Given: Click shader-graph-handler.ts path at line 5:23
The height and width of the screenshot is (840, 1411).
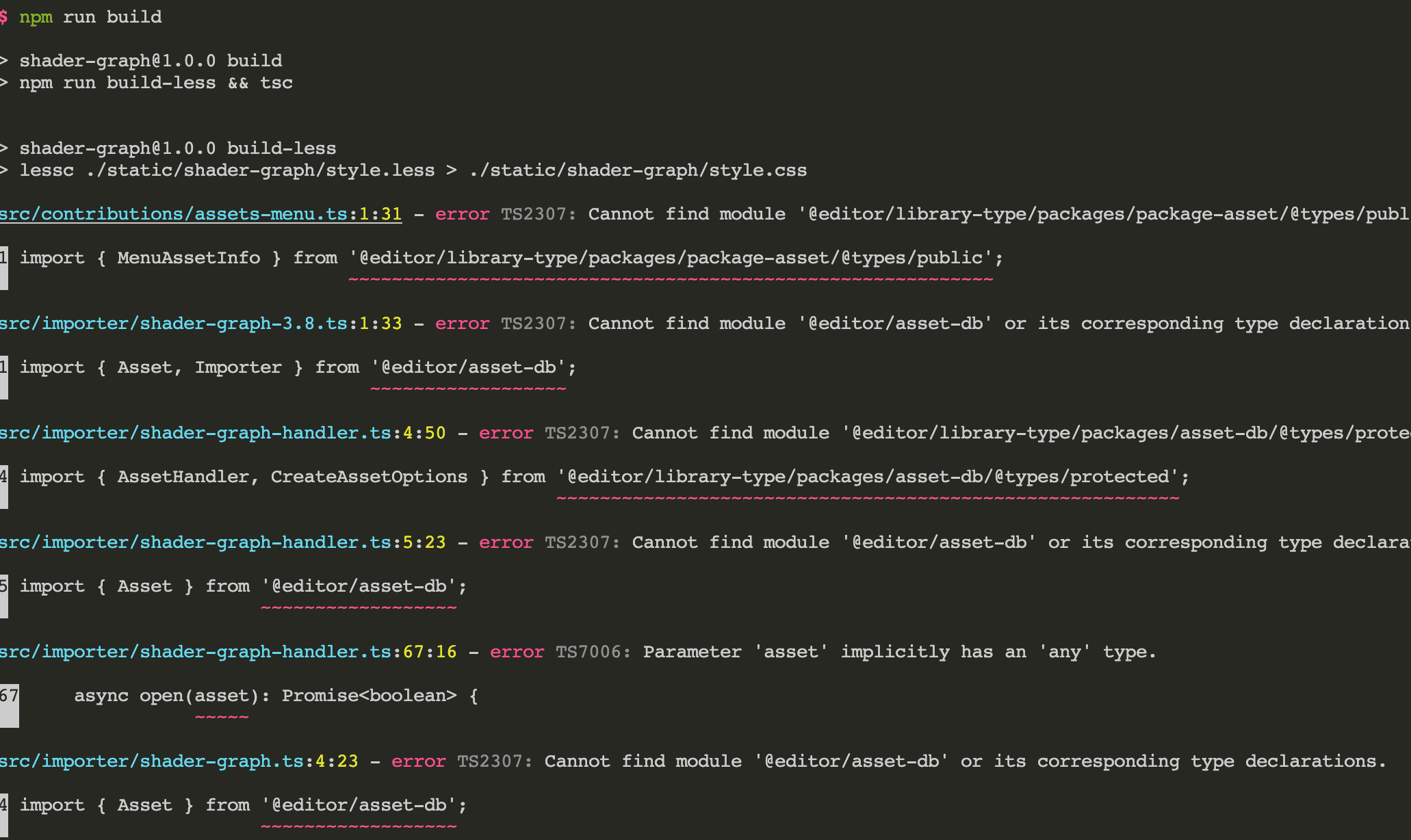Looking at the screenshot, I should pos(196,542).
